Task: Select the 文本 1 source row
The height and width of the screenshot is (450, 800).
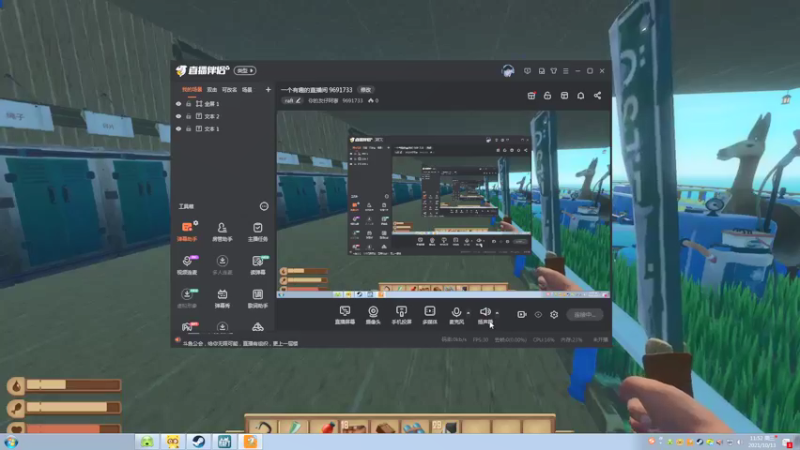Action: click(x=223, y=129)
